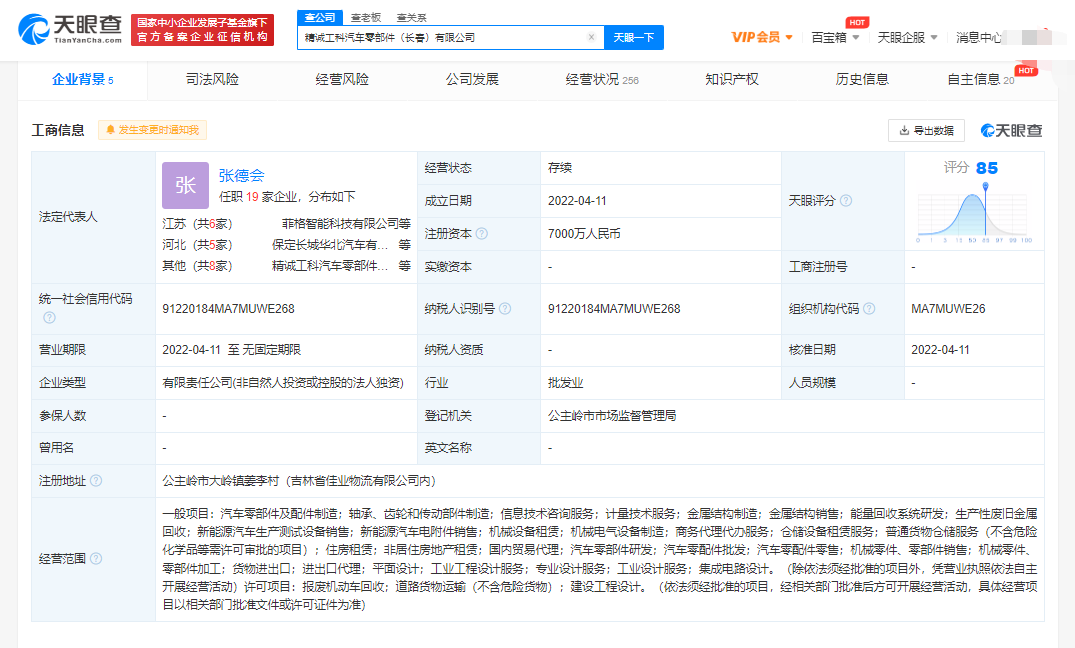Switch to the 司法风险 tab
Viewport: 1075px width, 648px height.
[x=212, y=79]
